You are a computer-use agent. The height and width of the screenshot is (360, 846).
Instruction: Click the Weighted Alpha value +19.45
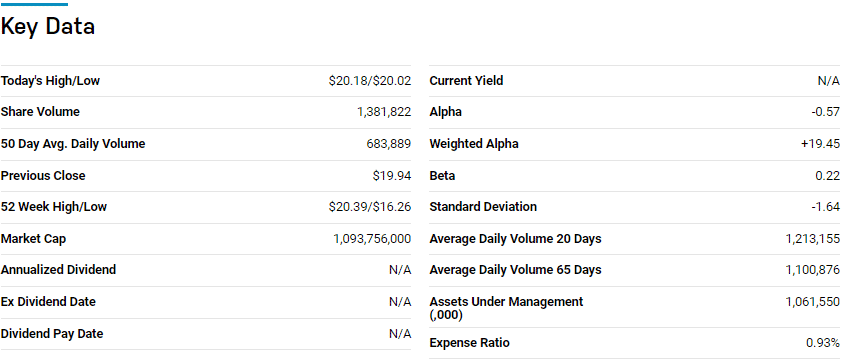pos(820,144)
